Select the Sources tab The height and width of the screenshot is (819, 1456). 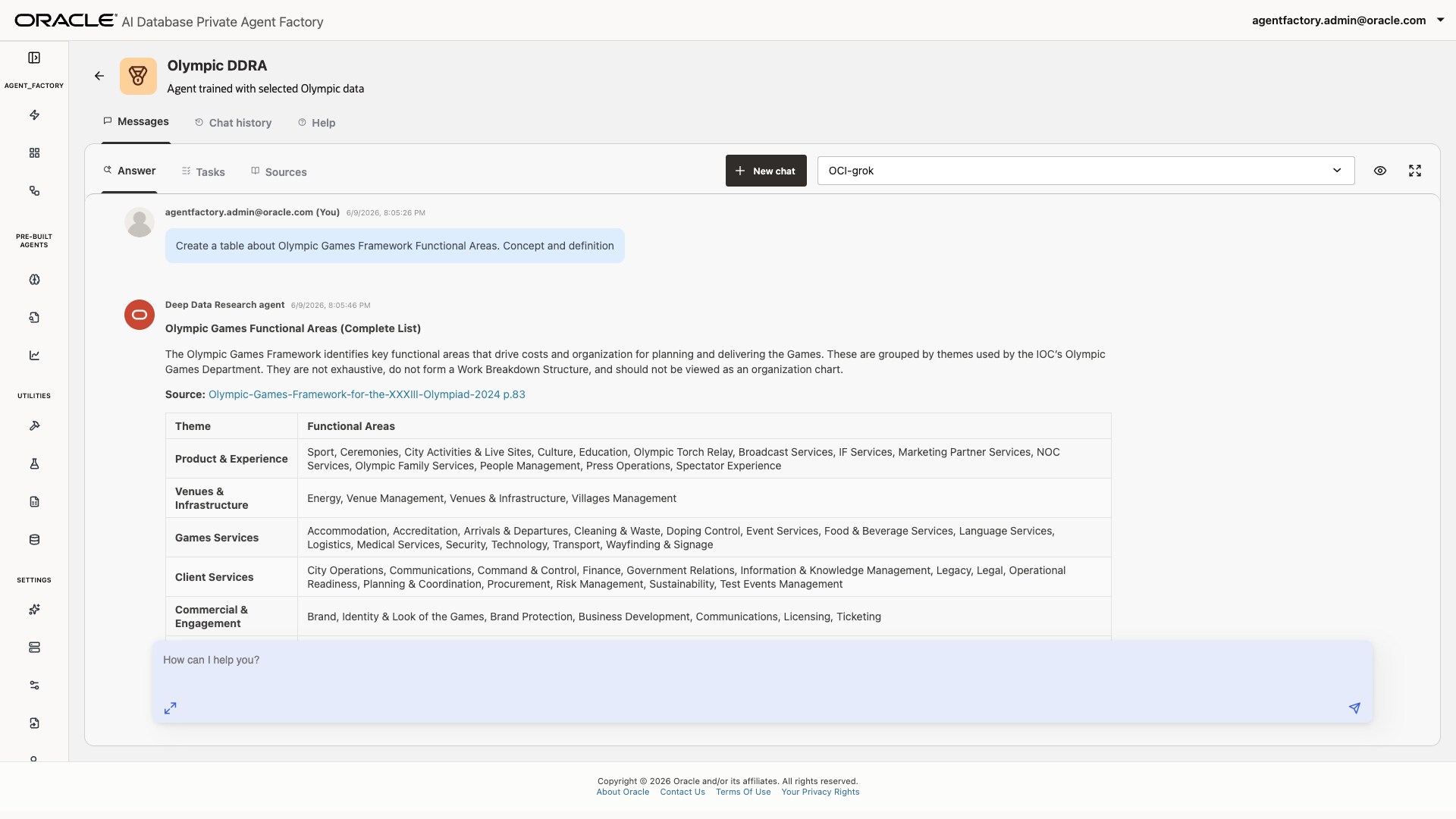click(x=278, y=172)
